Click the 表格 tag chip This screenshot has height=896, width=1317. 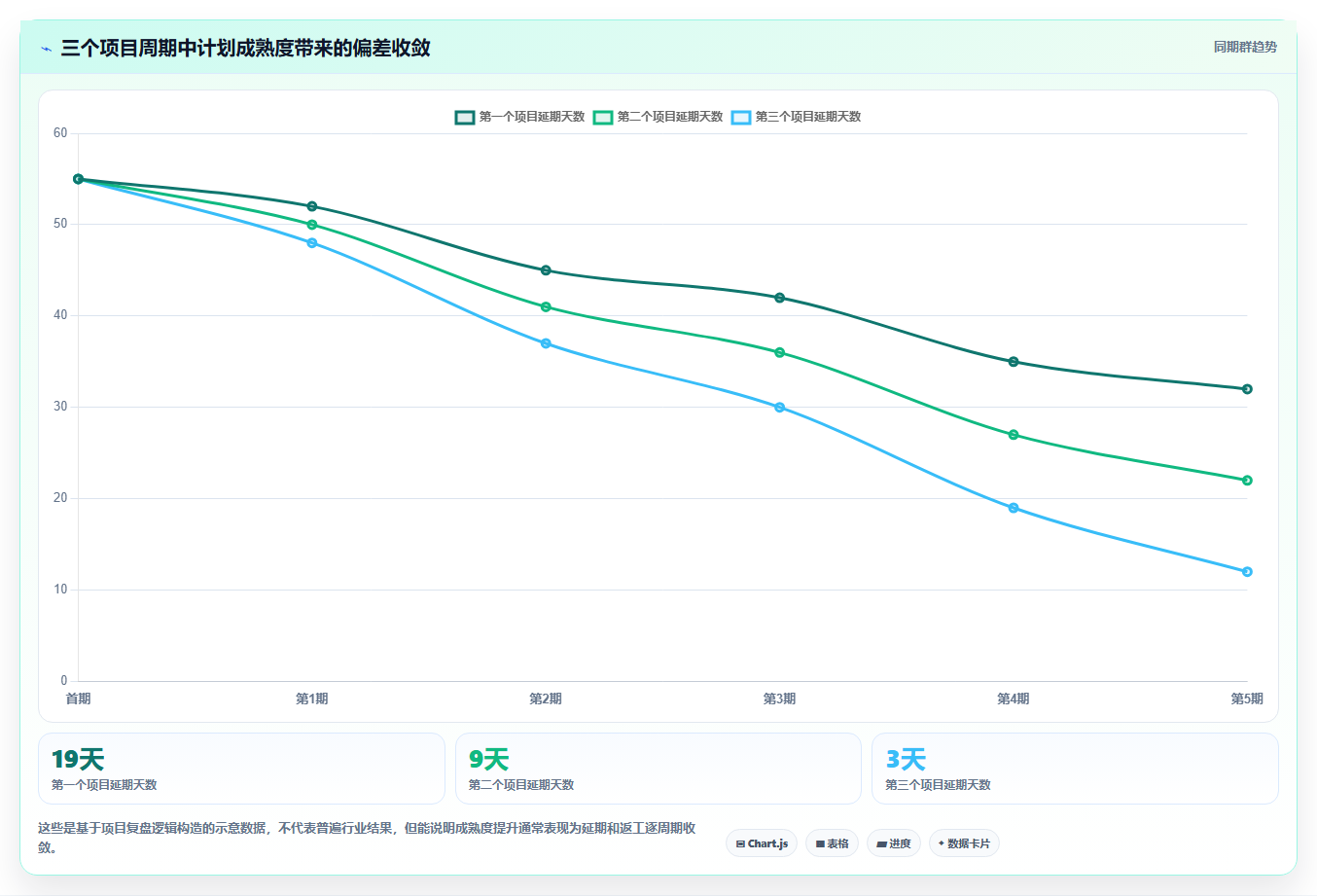(832, 843)
